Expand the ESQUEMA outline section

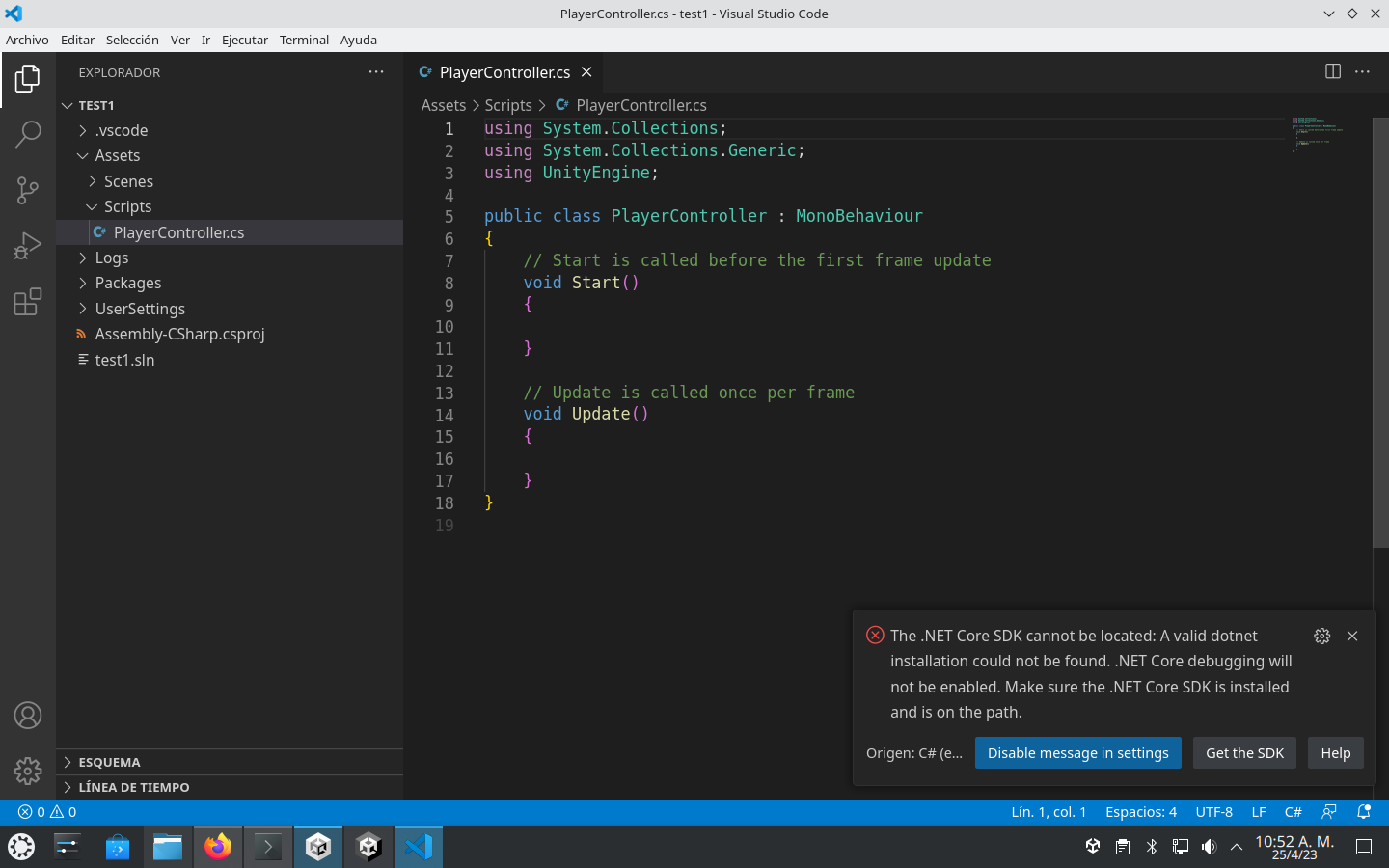coord(230,762)
